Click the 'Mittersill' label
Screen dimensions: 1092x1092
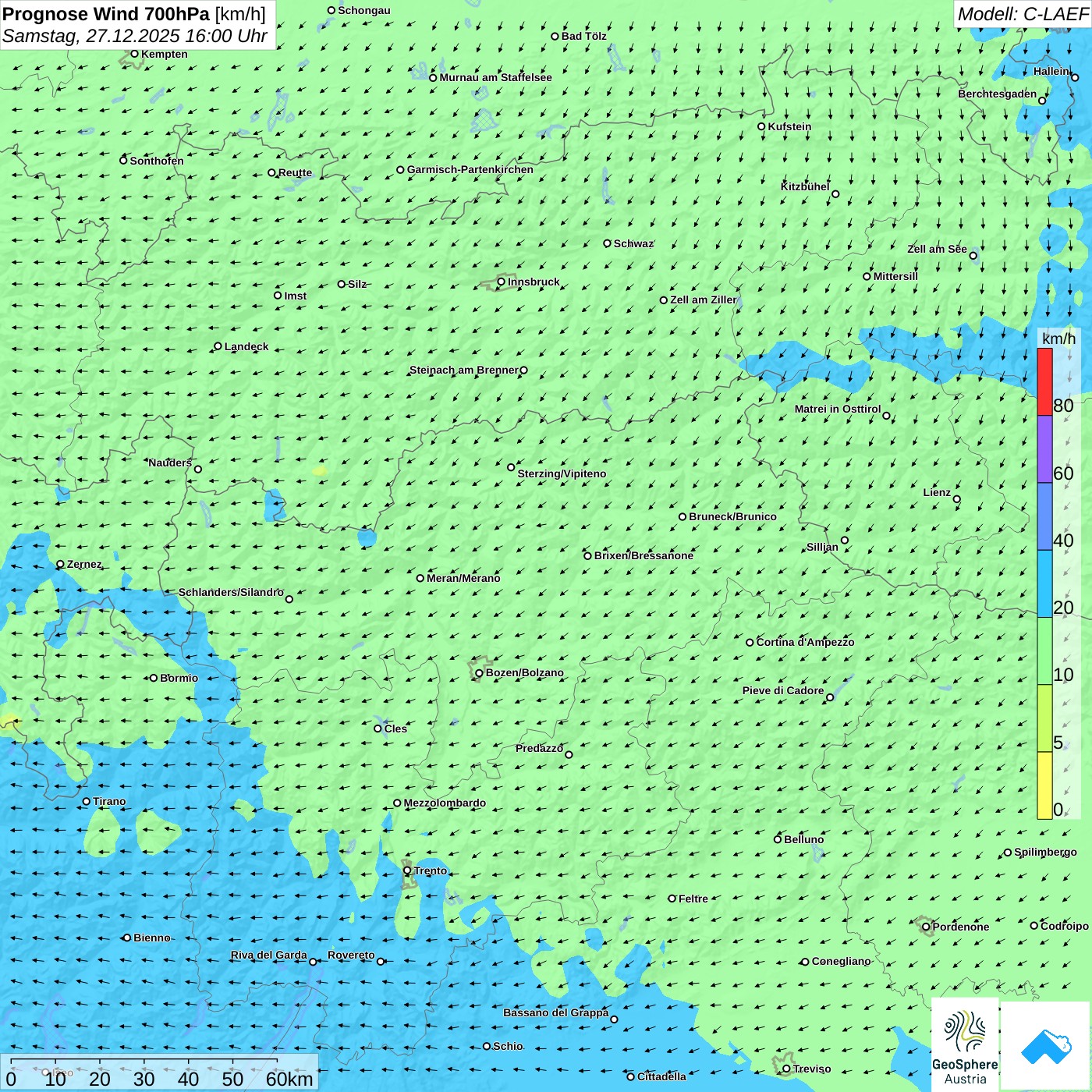coord(895,276)
